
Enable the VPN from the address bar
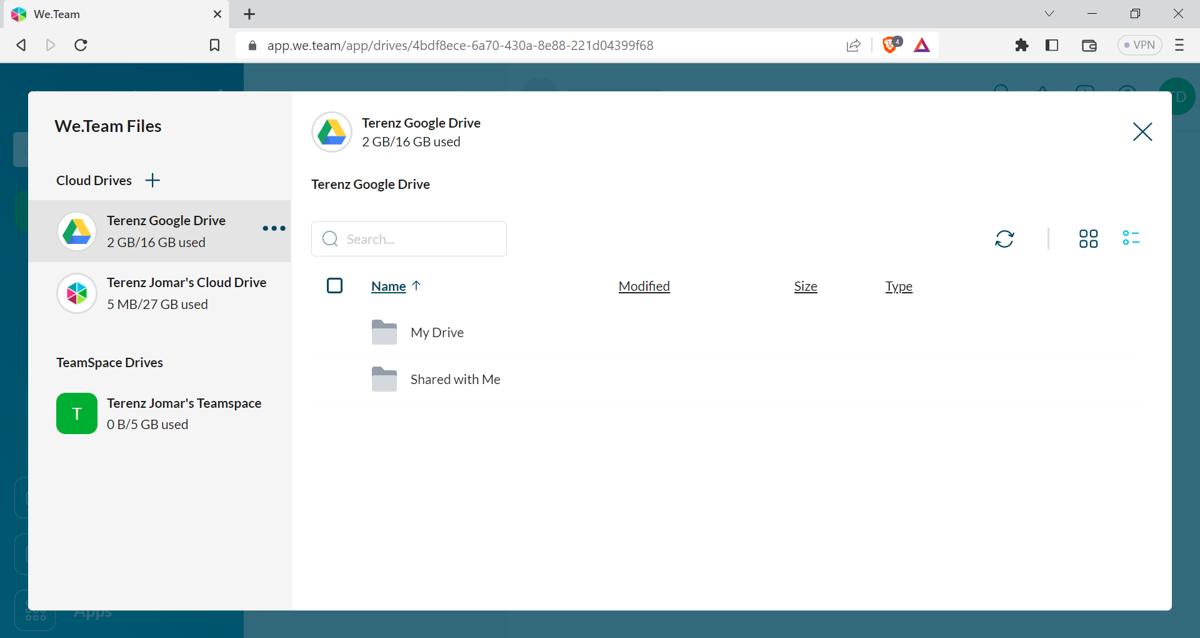(1138, 45)
